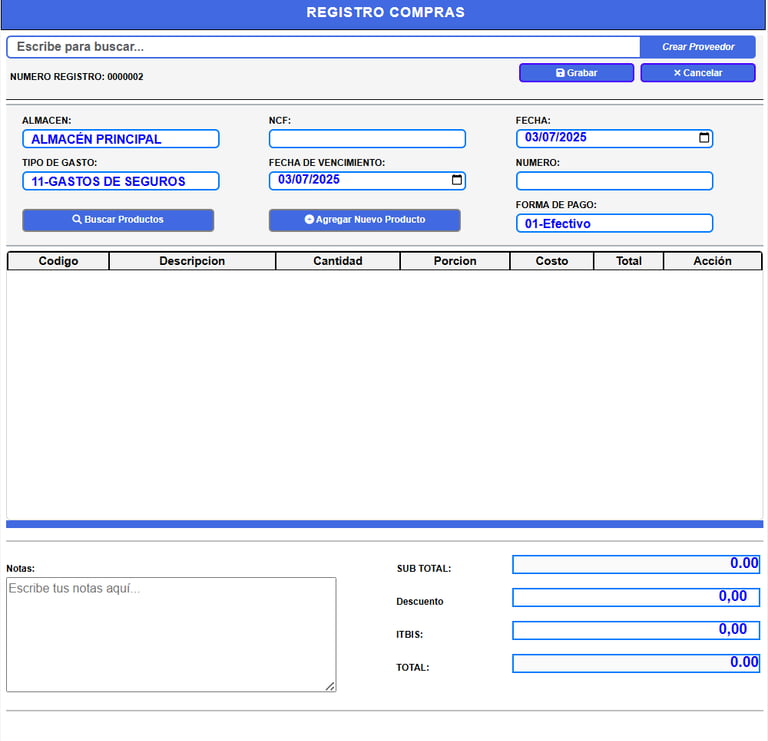
Task: Open the FORMA DE PAGO dropdown
Action: pos(614,223)
